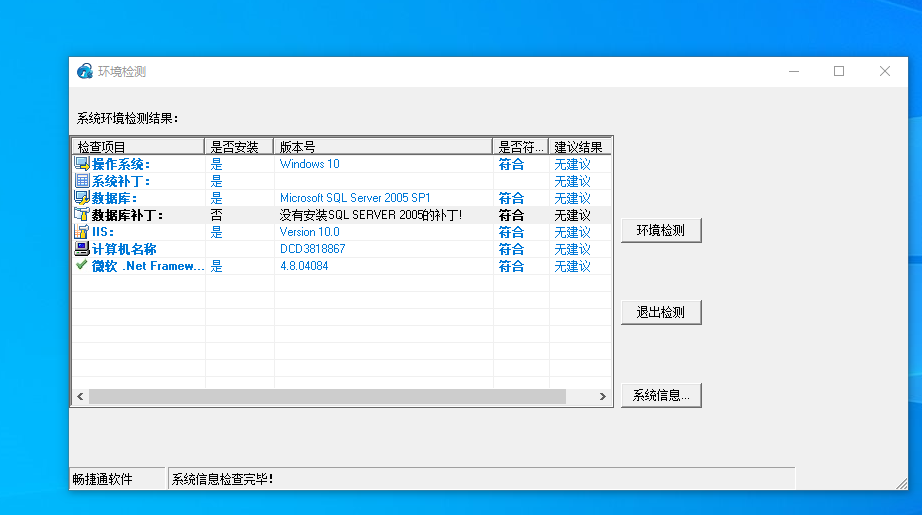Click 符合 in the IIS row
This screenshot has width=922, height=515.
tap(511, 232)
